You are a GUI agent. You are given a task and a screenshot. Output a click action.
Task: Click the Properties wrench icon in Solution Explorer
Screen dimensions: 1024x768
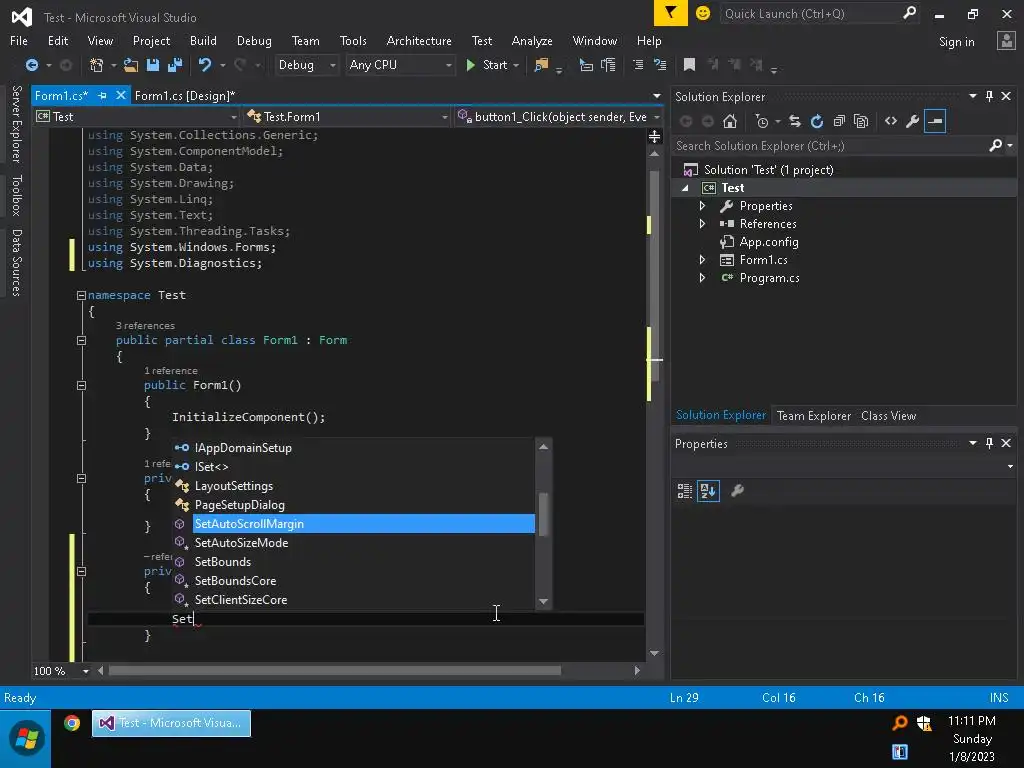[x=913, y=121]
